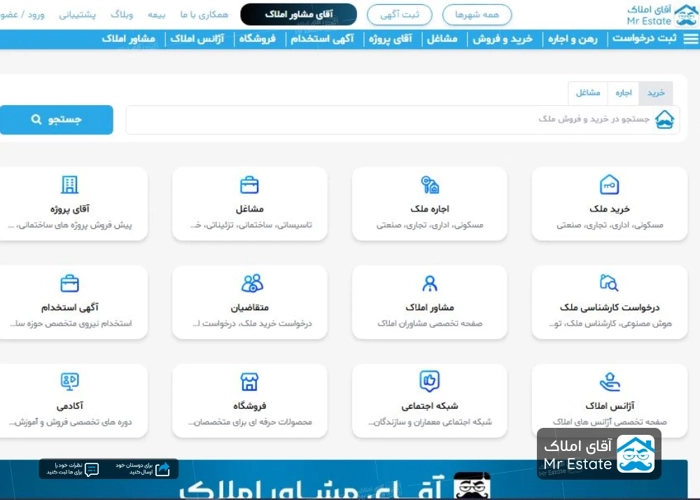Click the آقای مشاور املاک bottom banner

[344, 480]
